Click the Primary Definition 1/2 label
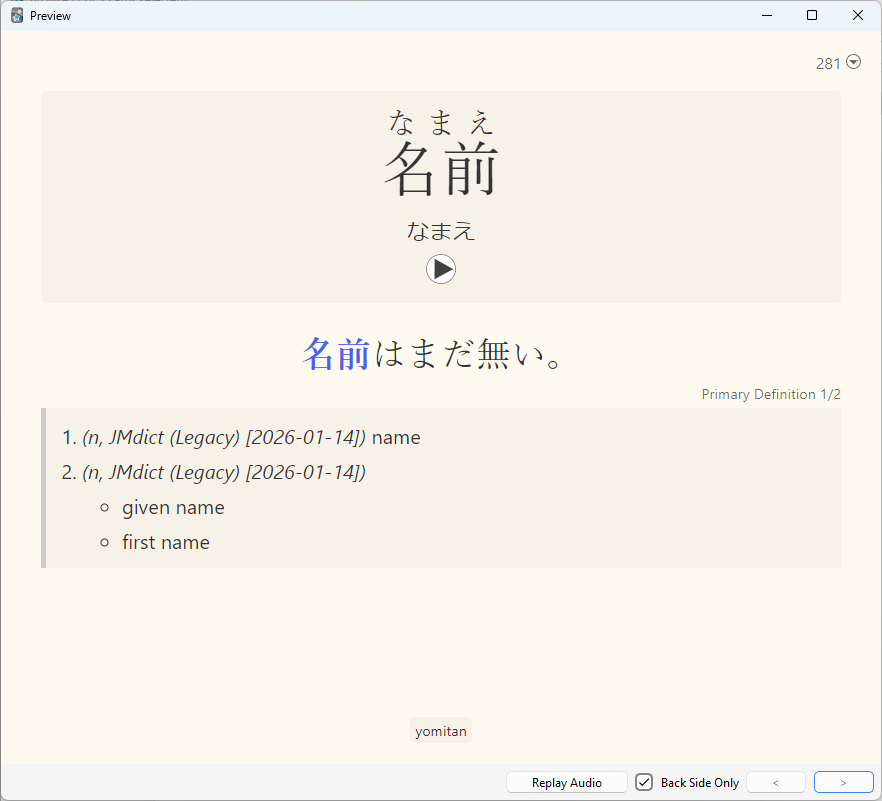 [x=770, y=394]
